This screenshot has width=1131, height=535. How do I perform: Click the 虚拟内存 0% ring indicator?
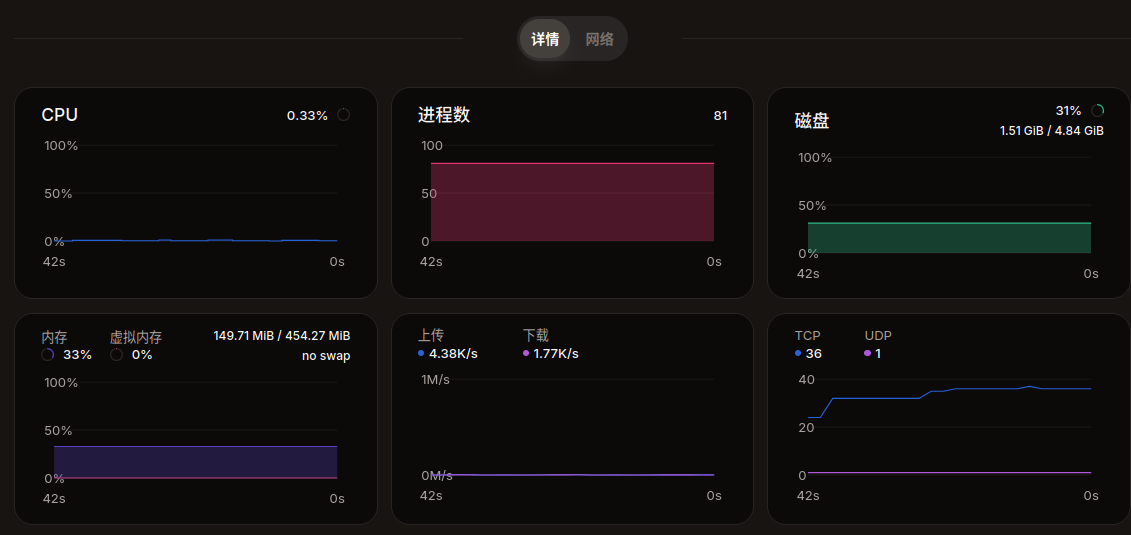tap(117, 355)
